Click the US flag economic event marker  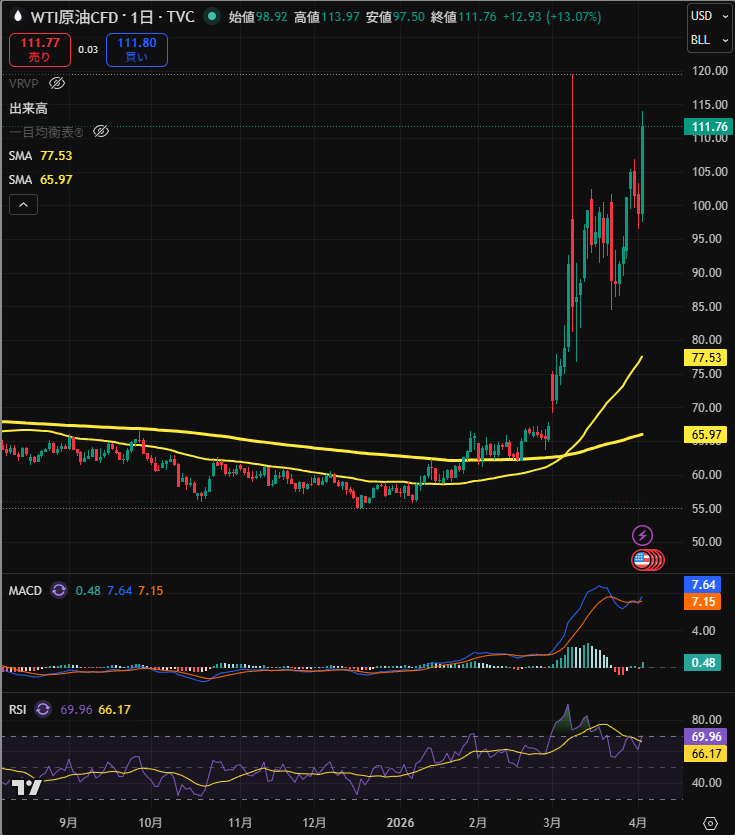[643, 560]
